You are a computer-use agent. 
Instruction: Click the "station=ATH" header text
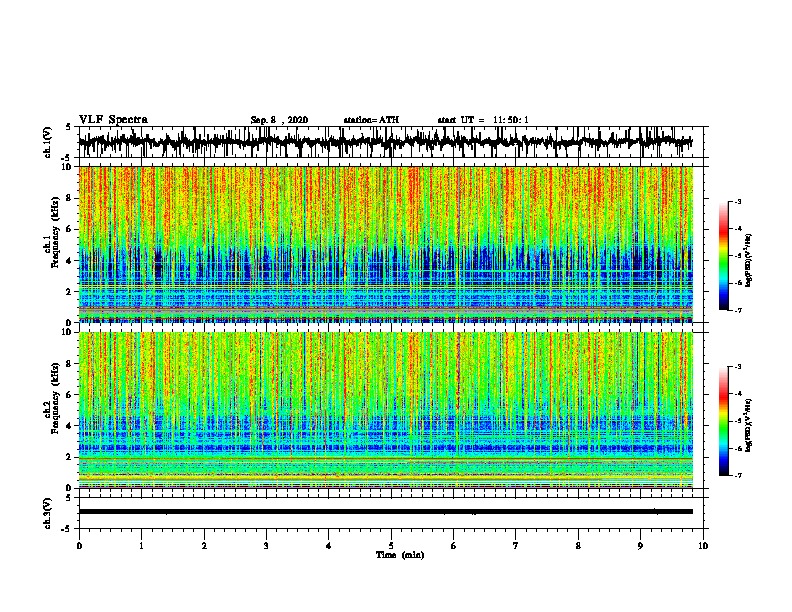click(371, 120)
